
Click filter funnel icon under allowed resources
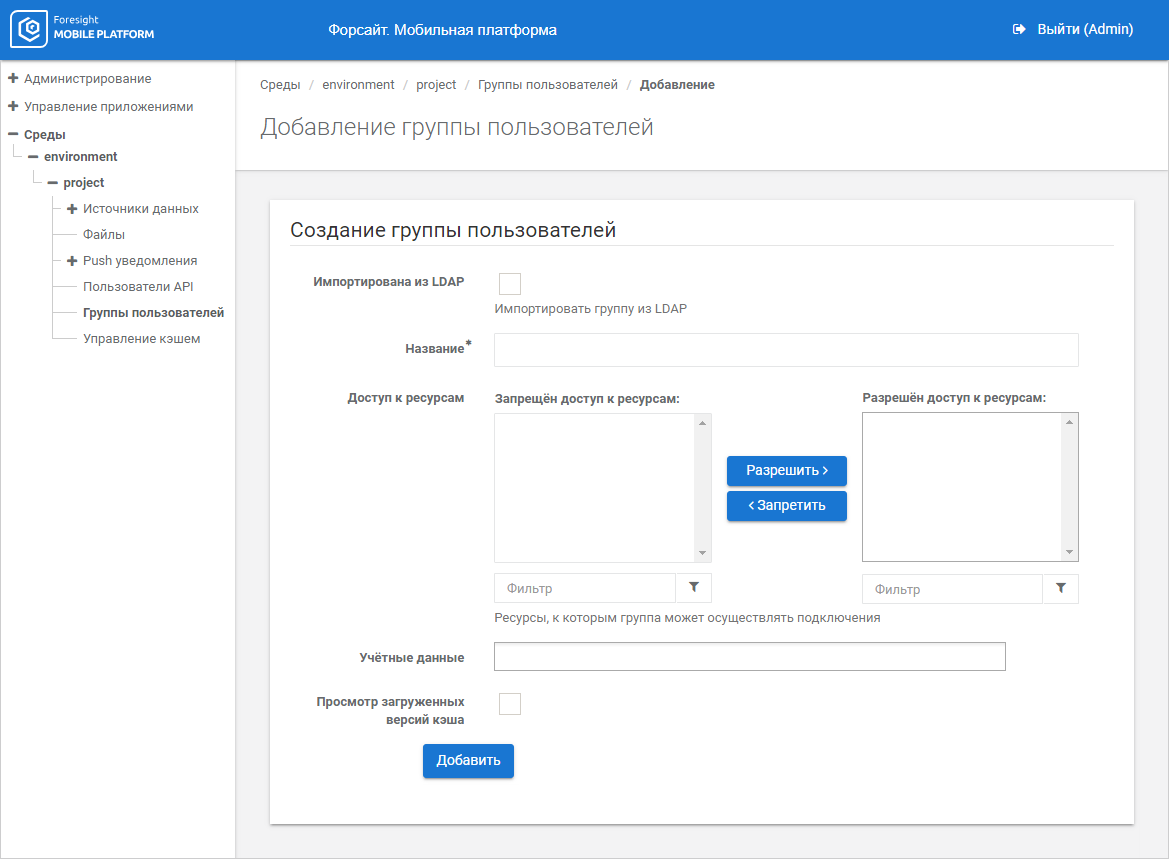(x=1061, y=589)
